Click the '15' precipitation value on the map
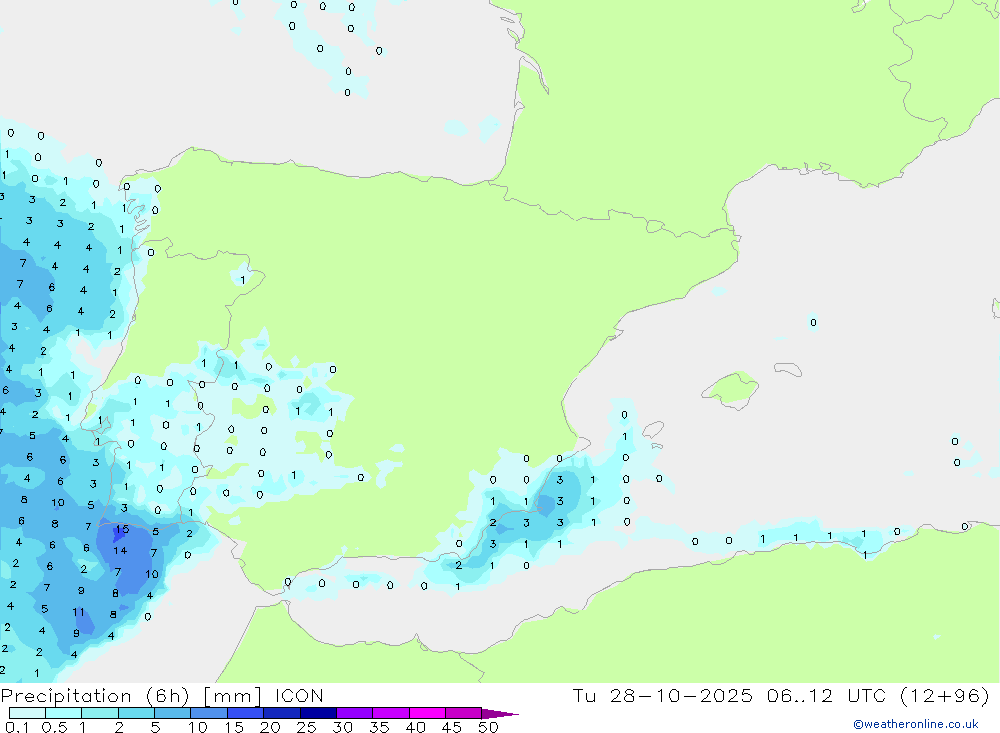Image resolution: width=1000 pixels, height=733 pixels. pos(122,529)
